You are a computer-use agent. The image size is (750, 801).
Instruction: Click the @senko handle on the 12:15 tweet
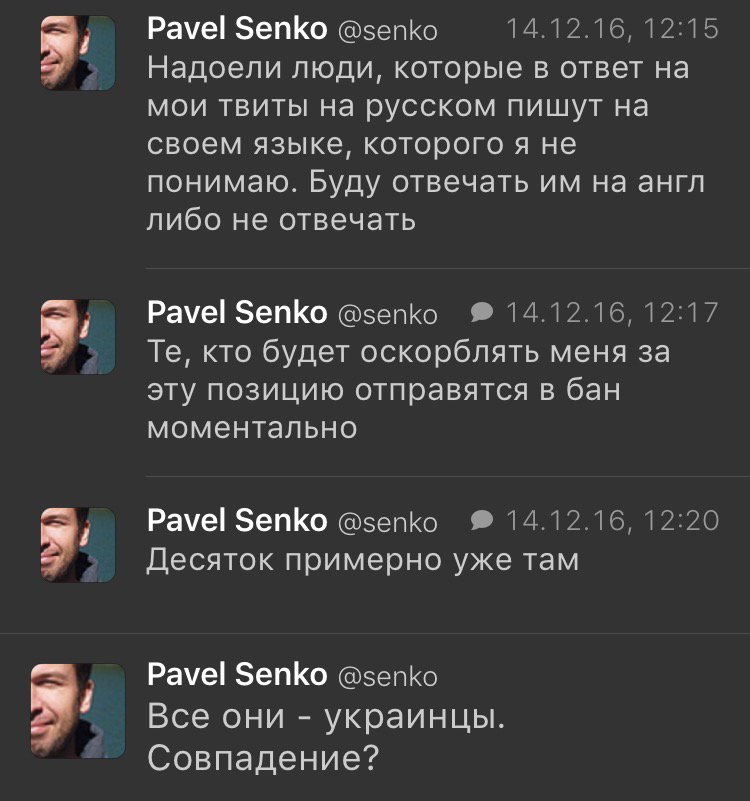(x=387, y=31)
